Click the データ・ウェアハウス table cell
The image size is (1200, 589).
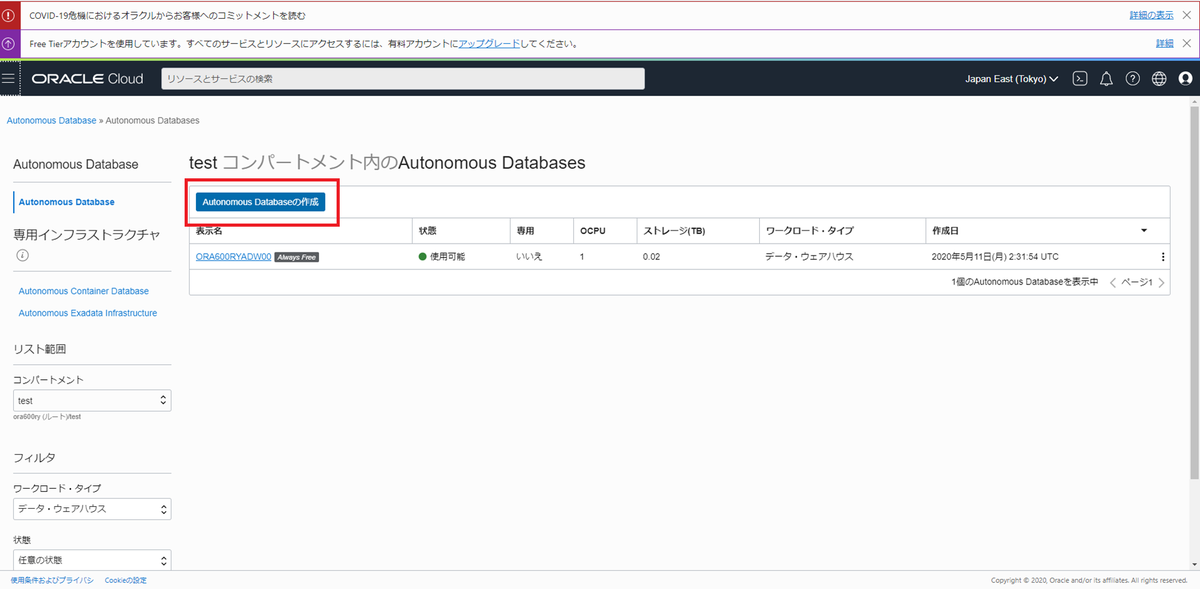809,256
